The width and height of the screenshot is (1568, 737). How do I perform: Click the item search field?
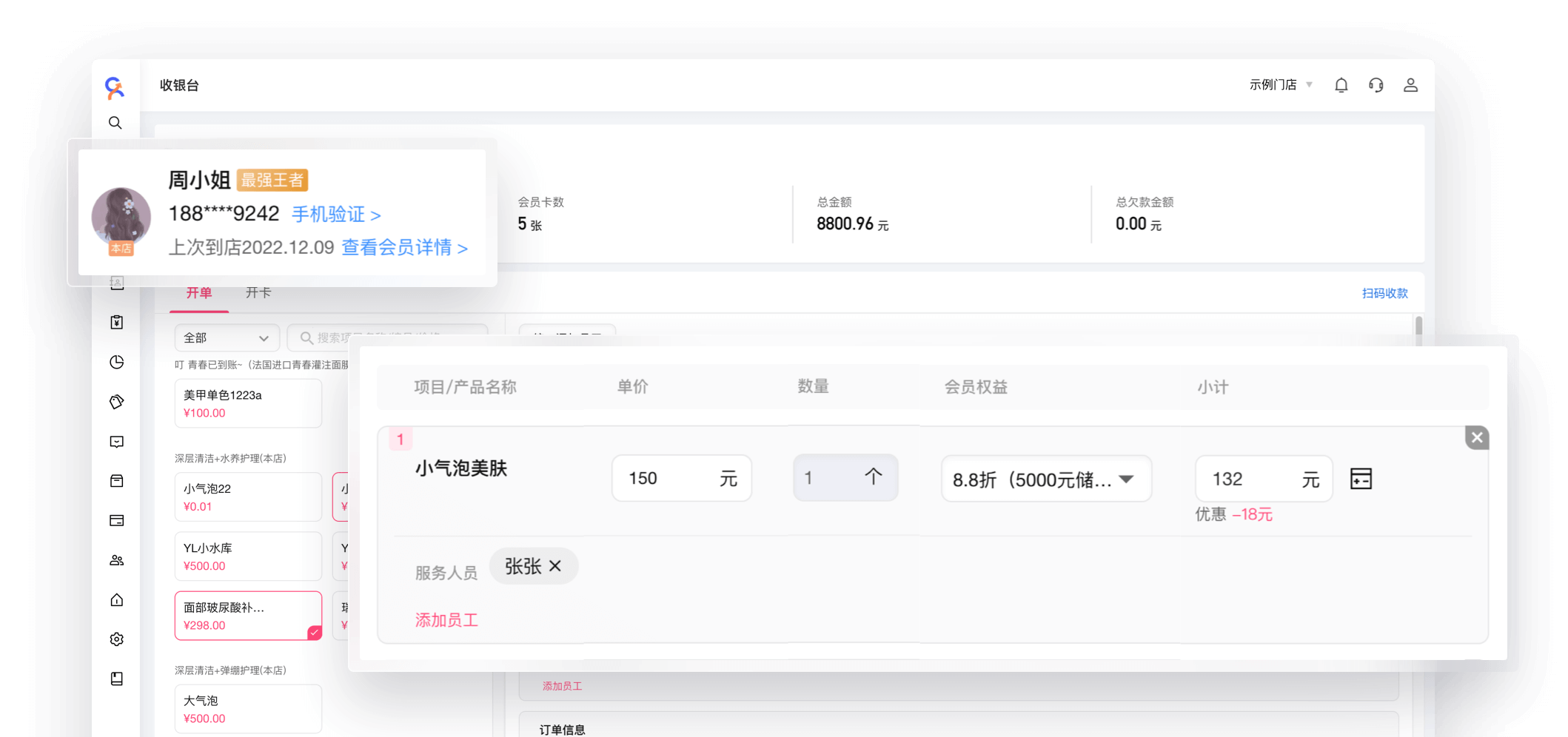point(387,338)
